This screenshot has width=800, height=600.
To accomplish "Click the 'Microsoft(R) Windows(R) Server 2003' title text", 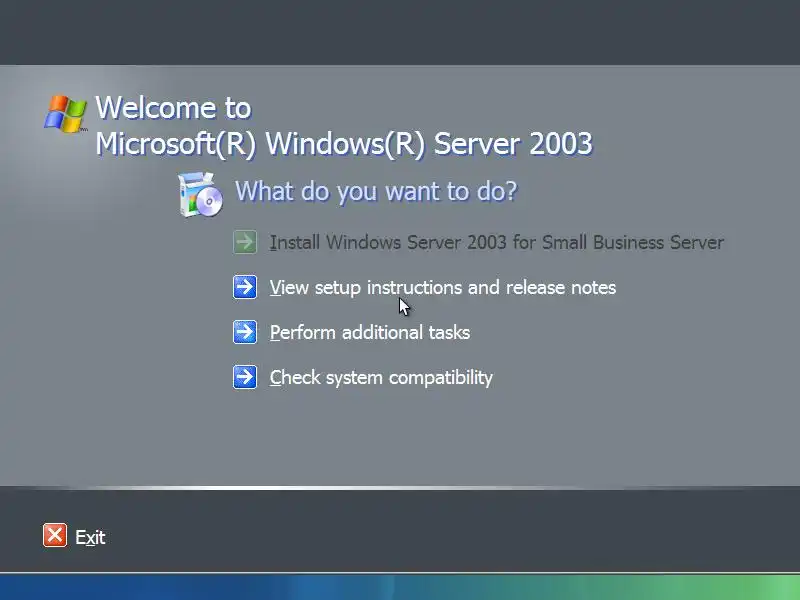I will click(x=344, y=144).
